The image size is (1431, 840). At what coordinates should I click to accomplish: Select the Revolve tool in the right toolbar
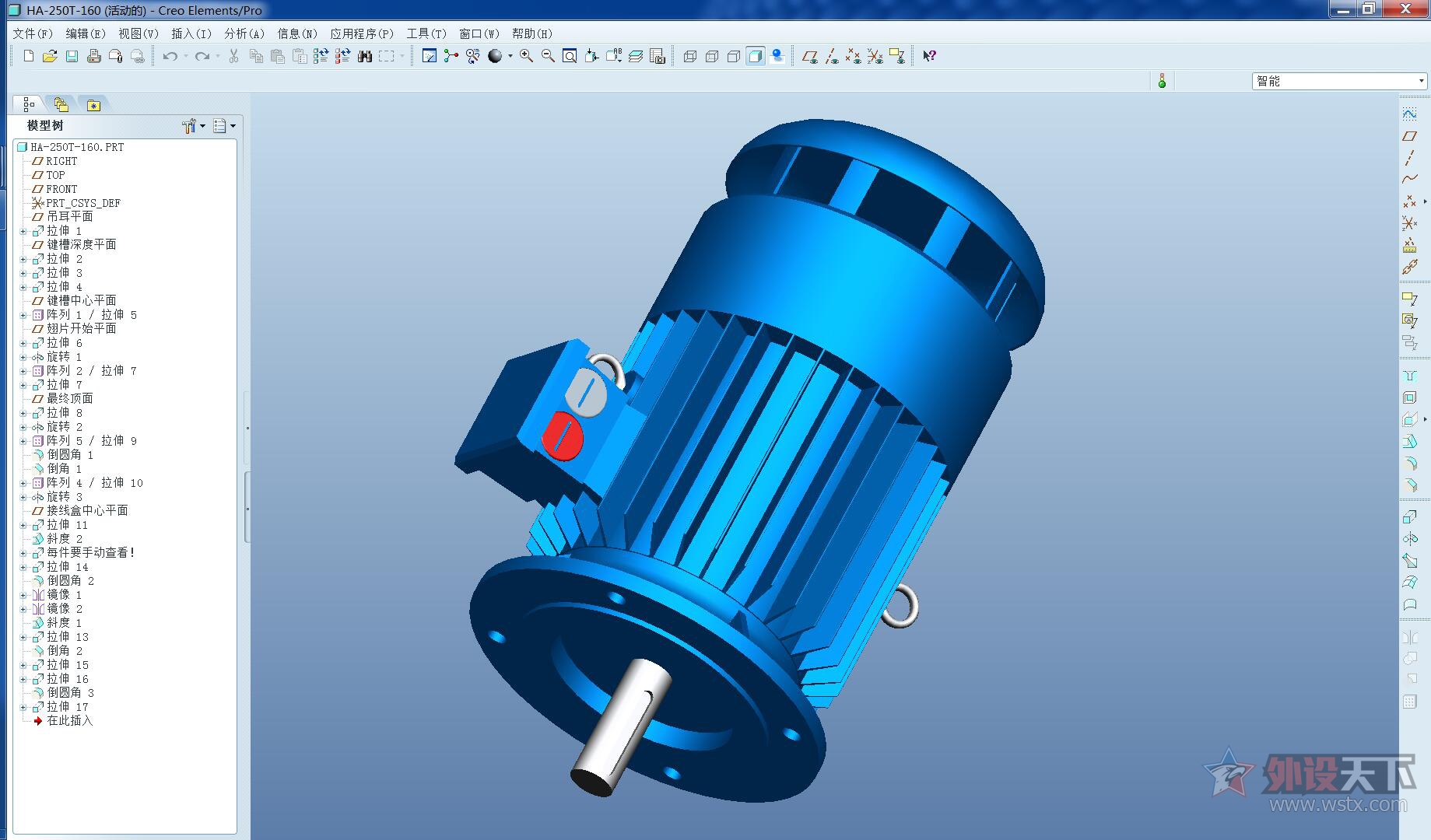pyautogui.click(x=1409, y=538)
